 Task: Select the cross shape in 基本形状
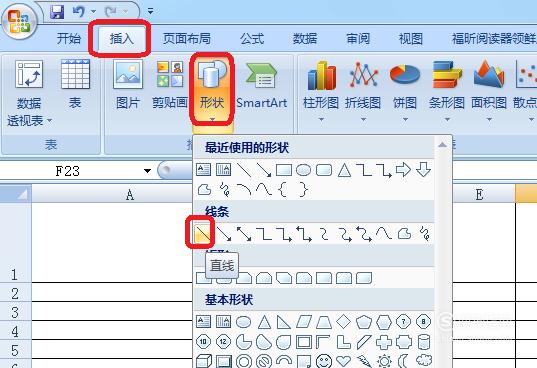(x=384, y=342)
